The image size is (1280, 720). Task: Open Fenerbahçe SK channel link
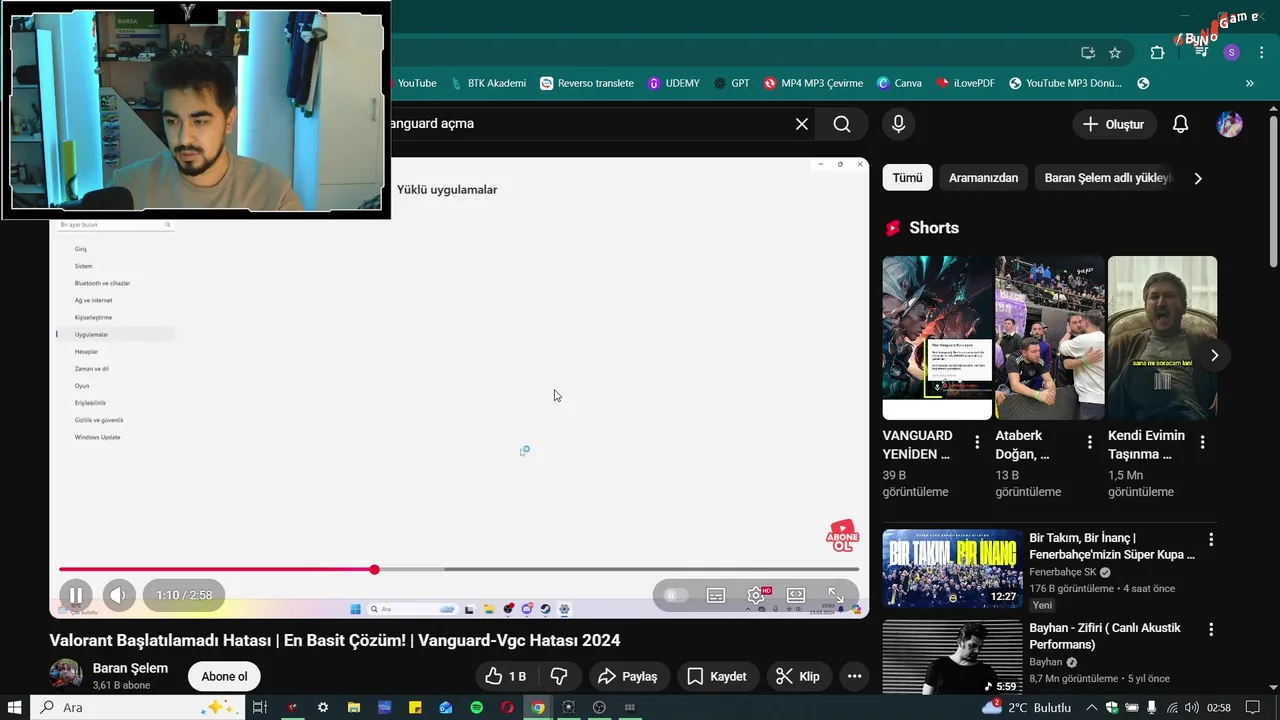1063,572
